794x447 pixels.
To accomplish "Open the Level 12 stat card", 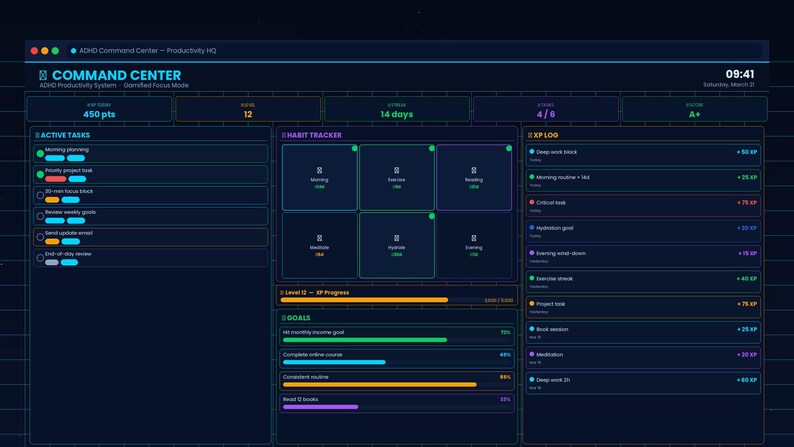I will point(248,109).
